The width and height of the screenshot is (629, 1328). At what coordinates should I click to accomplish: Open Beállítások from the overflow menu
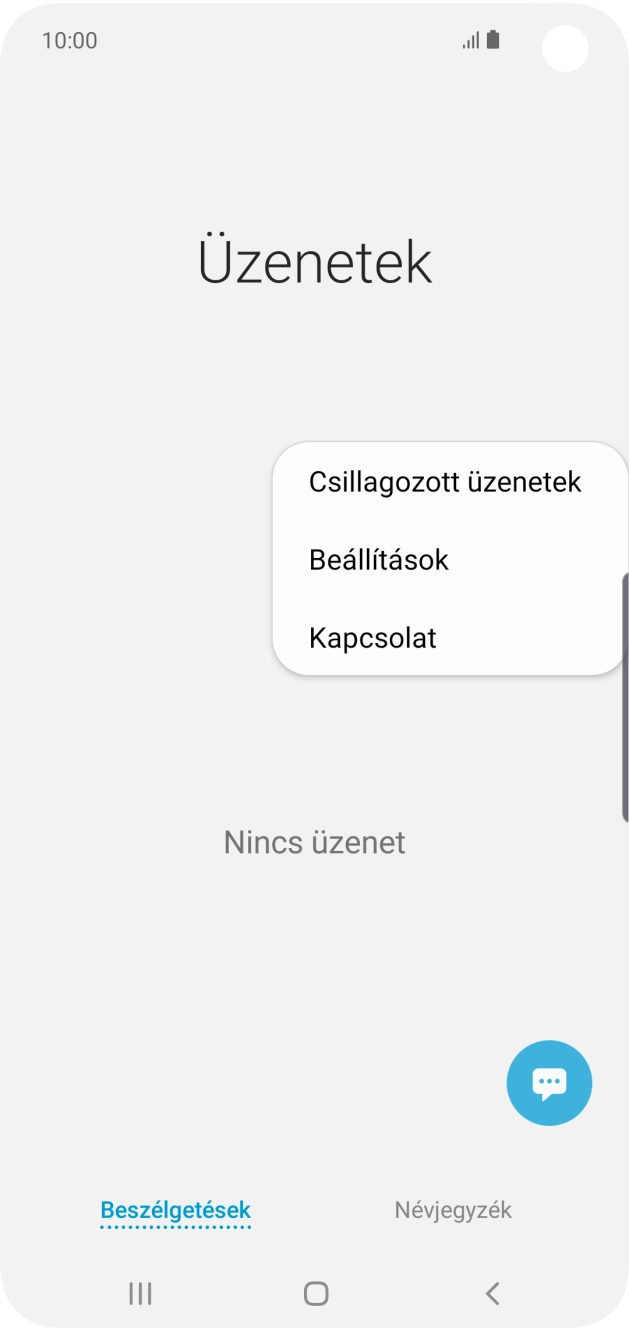coord(378,560)
